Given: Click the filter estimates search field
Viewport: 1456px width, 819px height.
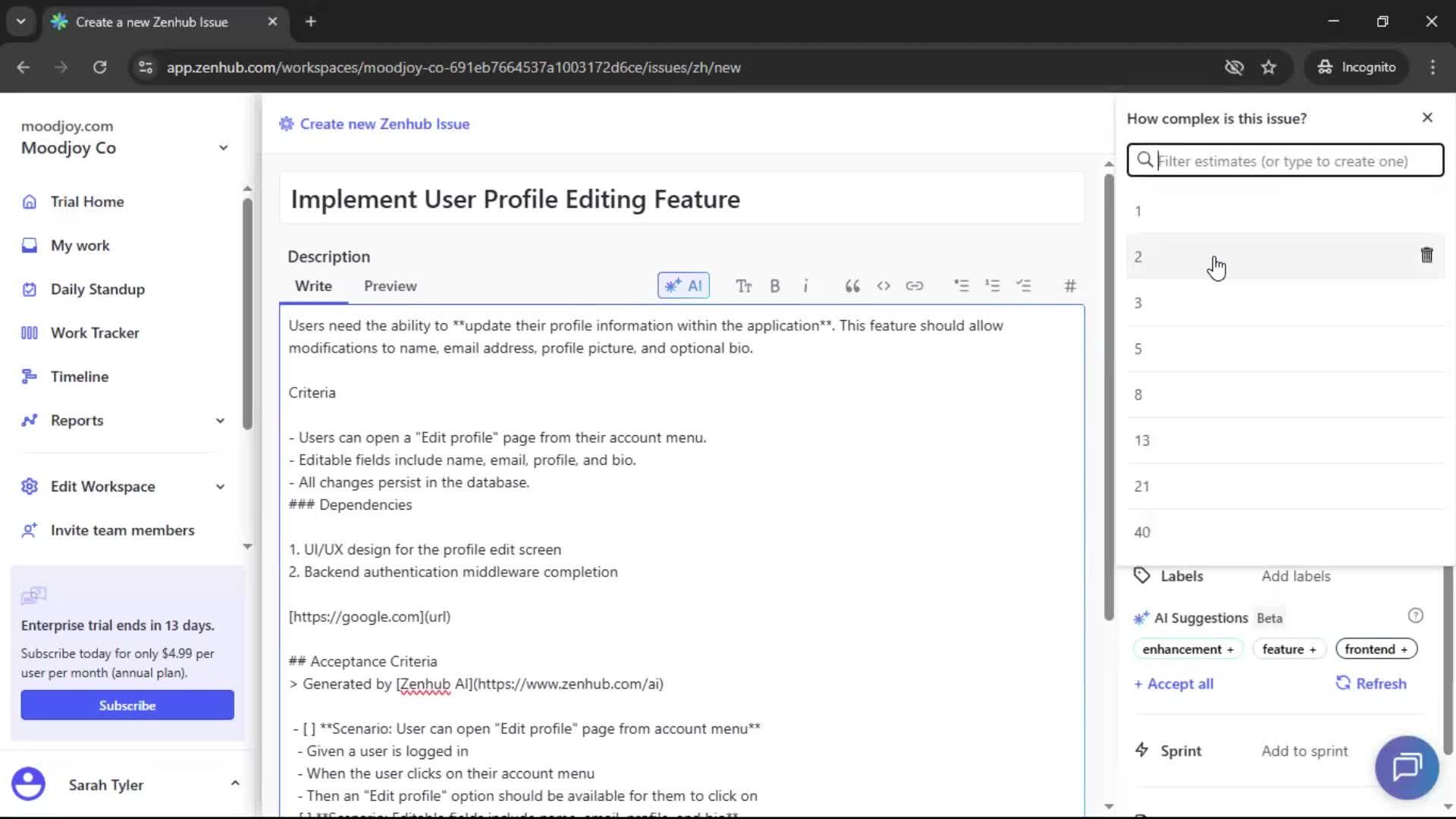Looking at the screenshot, I should click(x=1285, y=161).
